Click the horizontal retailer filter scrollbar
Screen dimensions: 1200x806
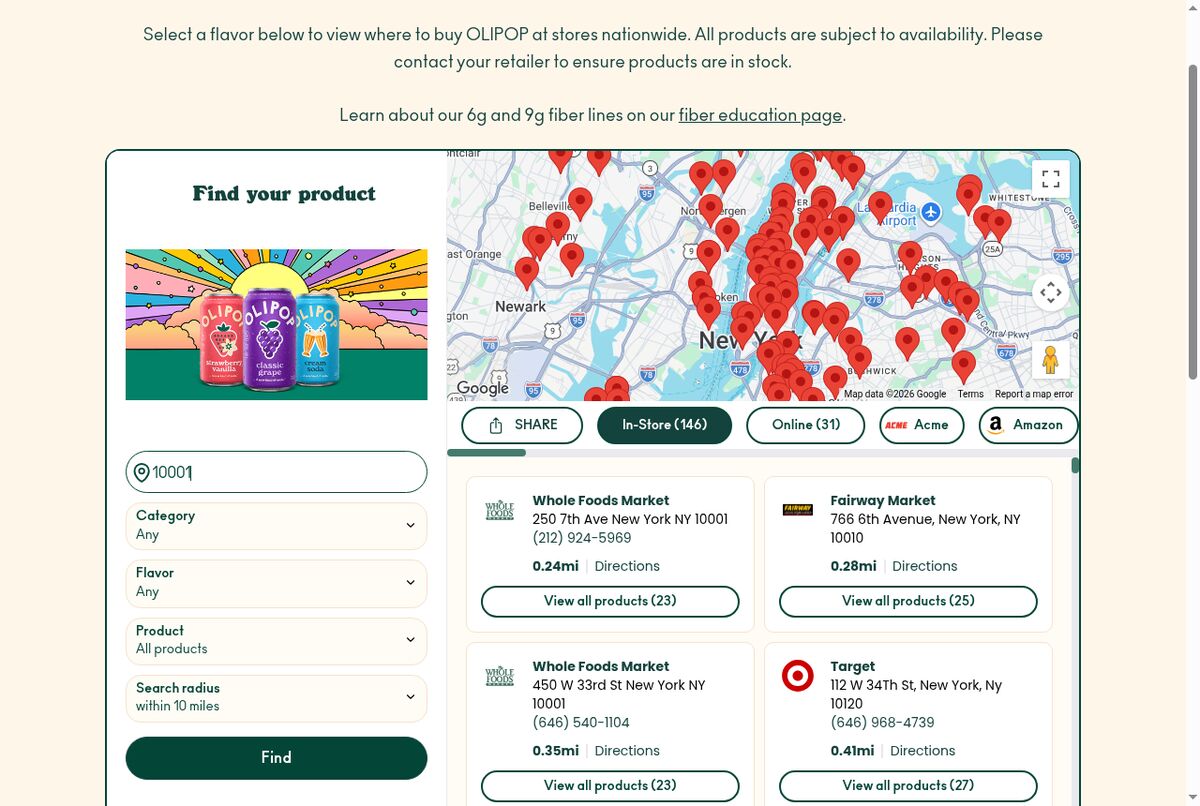pos(487,453)
